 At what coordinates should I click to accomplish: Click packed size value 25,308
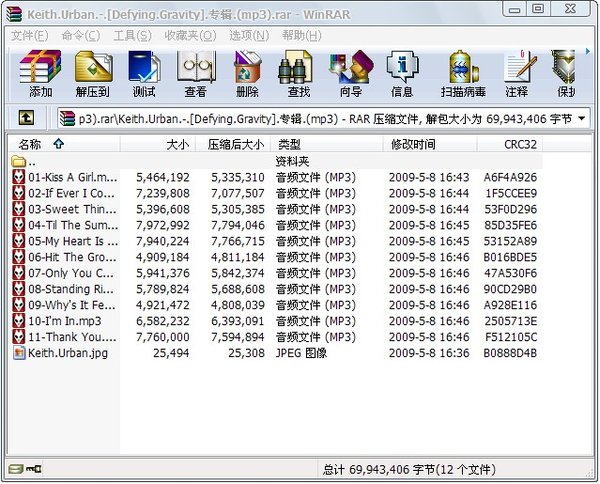246,353
